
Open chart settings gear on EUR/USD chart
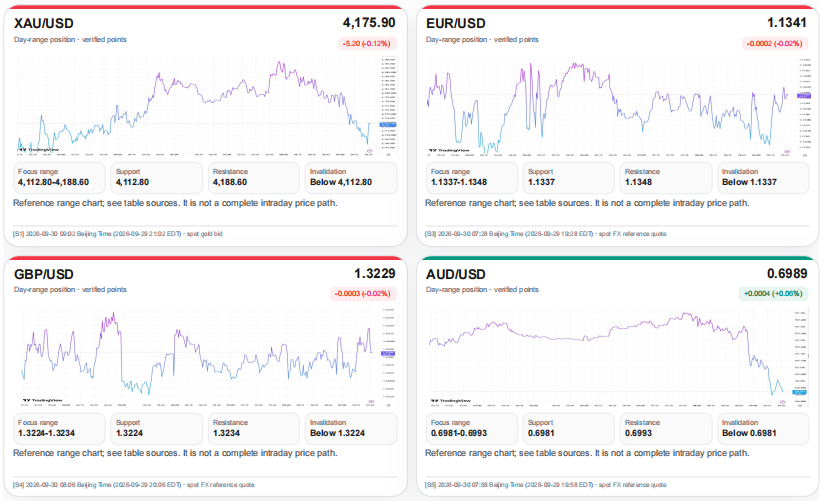click(804, 155)
